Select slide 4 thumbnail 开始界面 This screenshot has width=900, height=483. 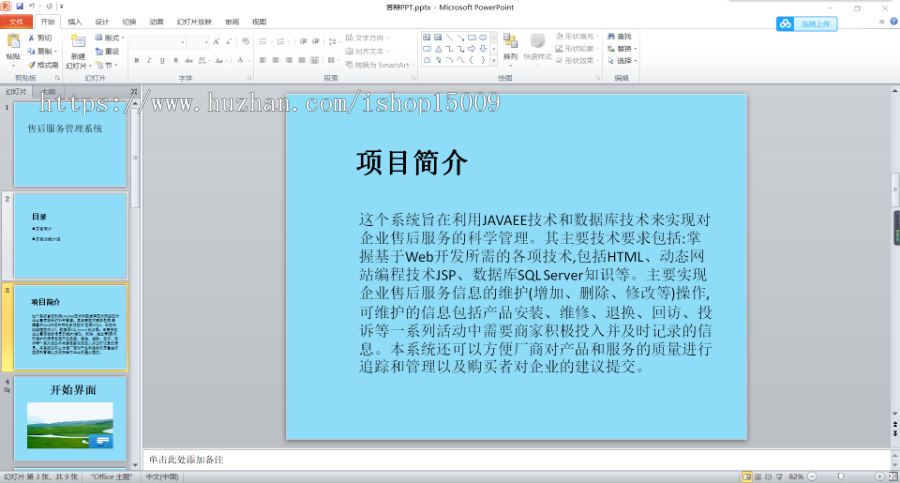click(x=70, y=419)
